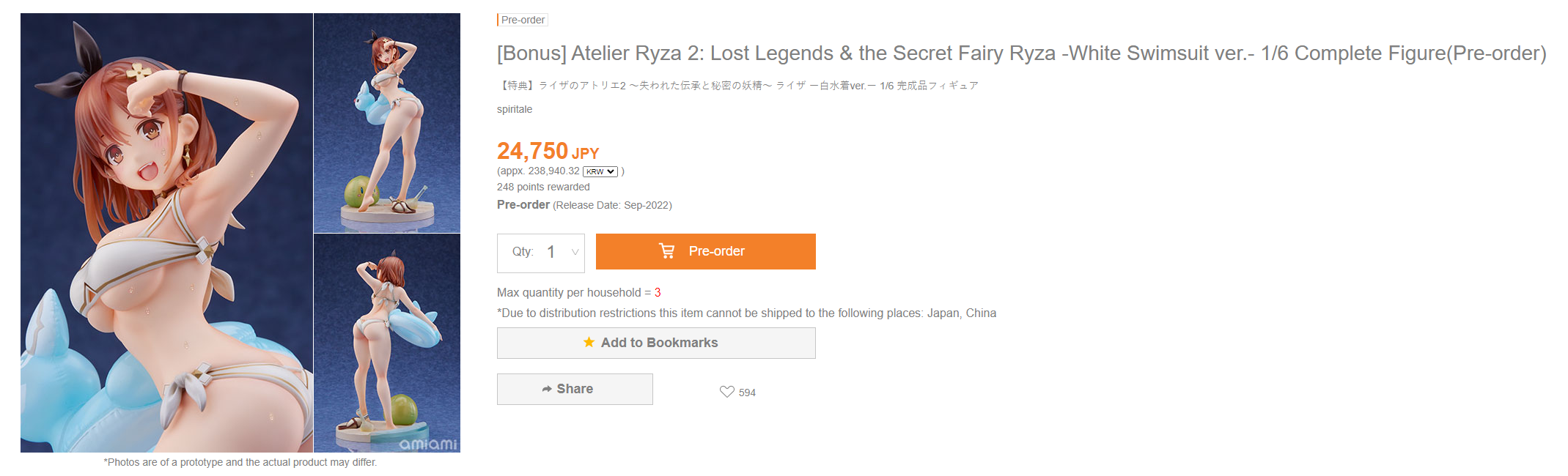Viewport: 1568px width, 476px height.
Task: Click the Add to Bookmarks label
Action: pos(659,343)
